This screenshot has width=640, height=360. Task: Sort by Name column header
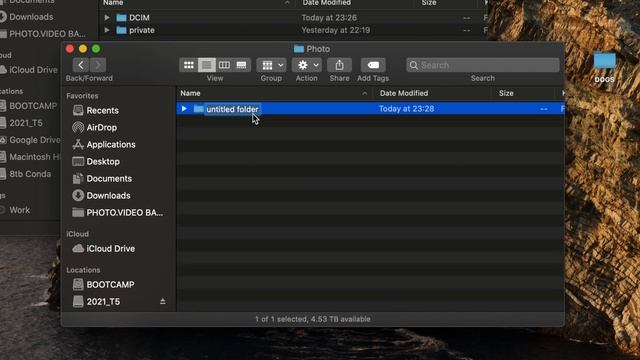(190, 93)
